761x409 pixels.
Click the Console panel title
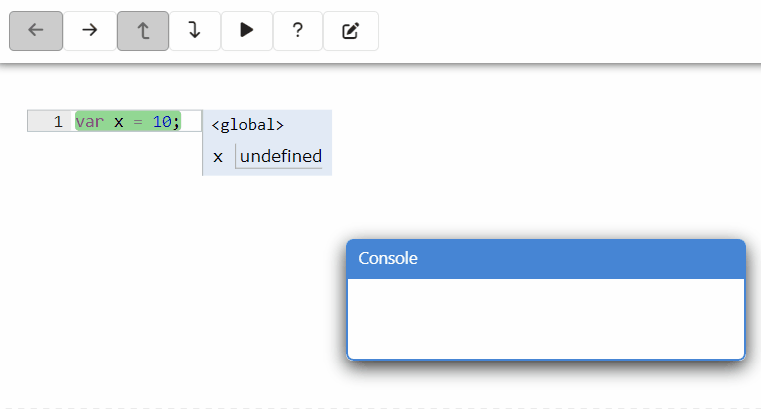click(388, 258)
